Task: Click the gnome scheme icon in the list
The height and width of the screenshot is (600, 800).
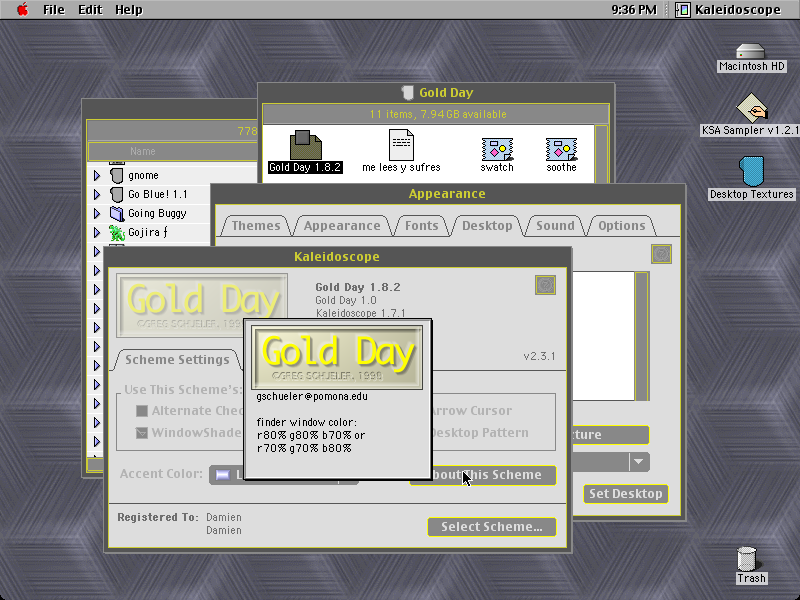Action: point(117,176)
